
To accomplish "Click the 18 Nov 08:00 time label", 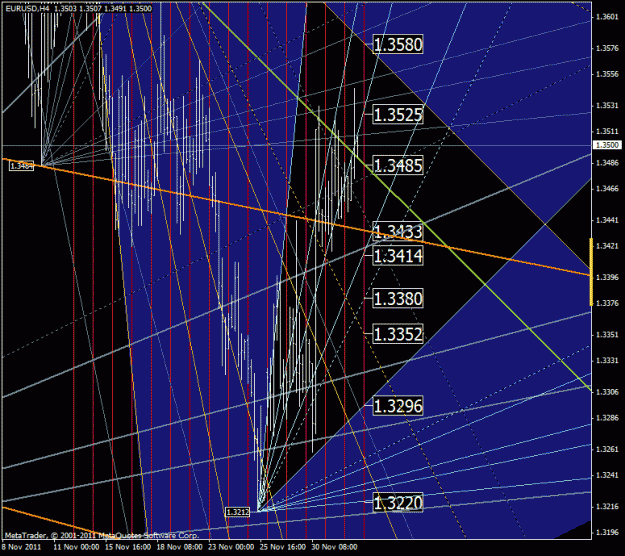I will pyautogui.click(x=179, y=547).
